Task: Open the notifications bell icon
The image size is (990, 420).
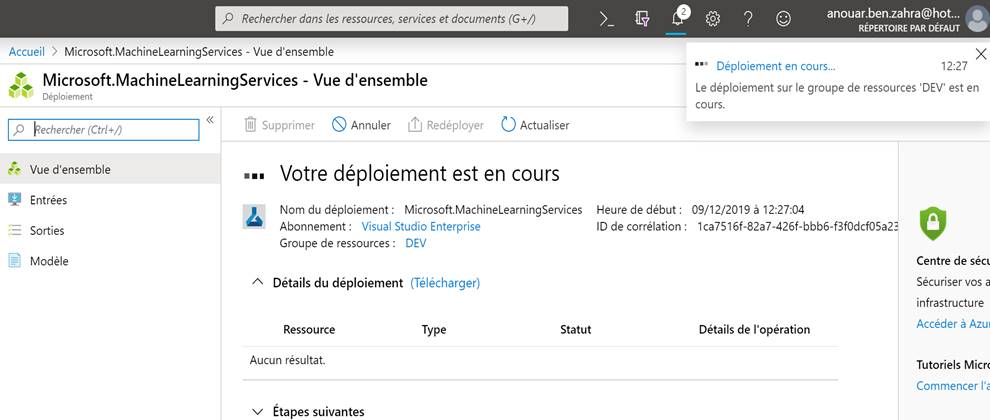Action: pos(678,18)
